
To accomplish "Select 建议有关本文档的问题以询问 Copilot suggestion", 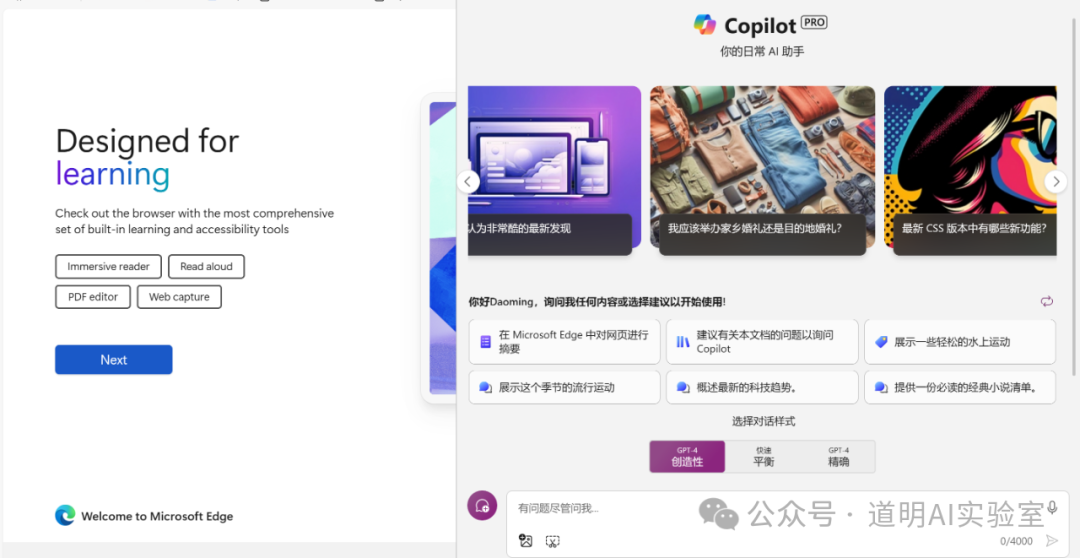I will click(x=762, y=342).
